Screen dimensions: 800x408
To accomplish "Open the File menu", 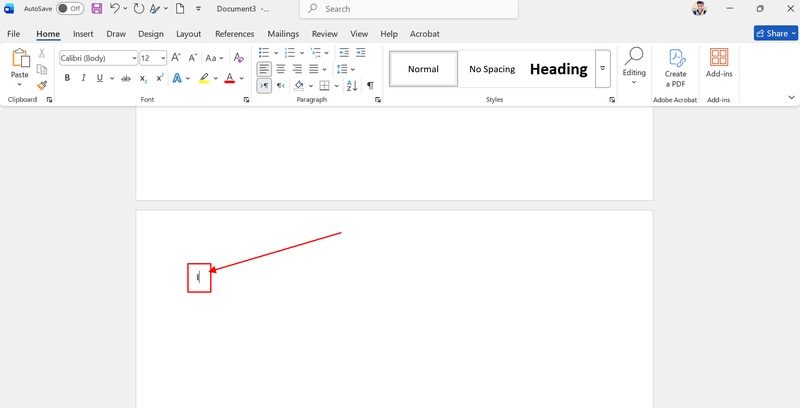I will point(14,34).
